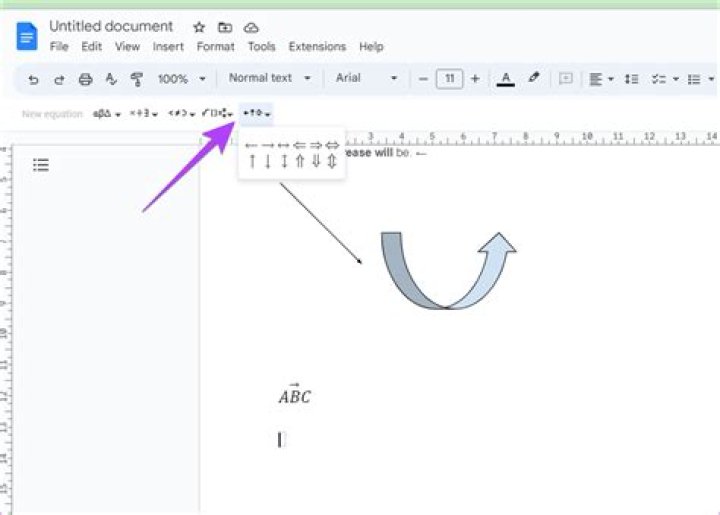
Task: Insert the down arrow symbol
Action: pyautogui.click(x=268, y=161)
